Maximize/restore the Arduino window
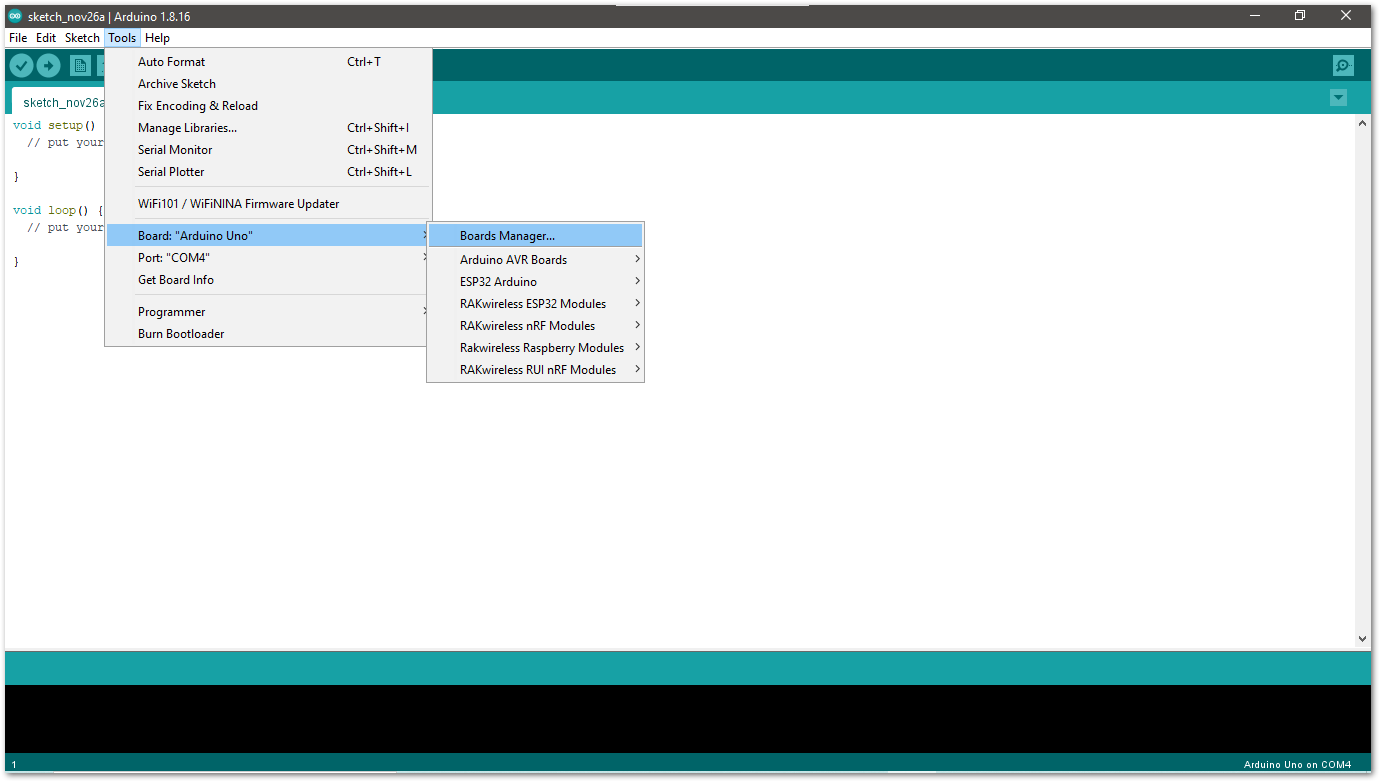Viewport: 1380px width, 782px height. tap(1300, 15)
